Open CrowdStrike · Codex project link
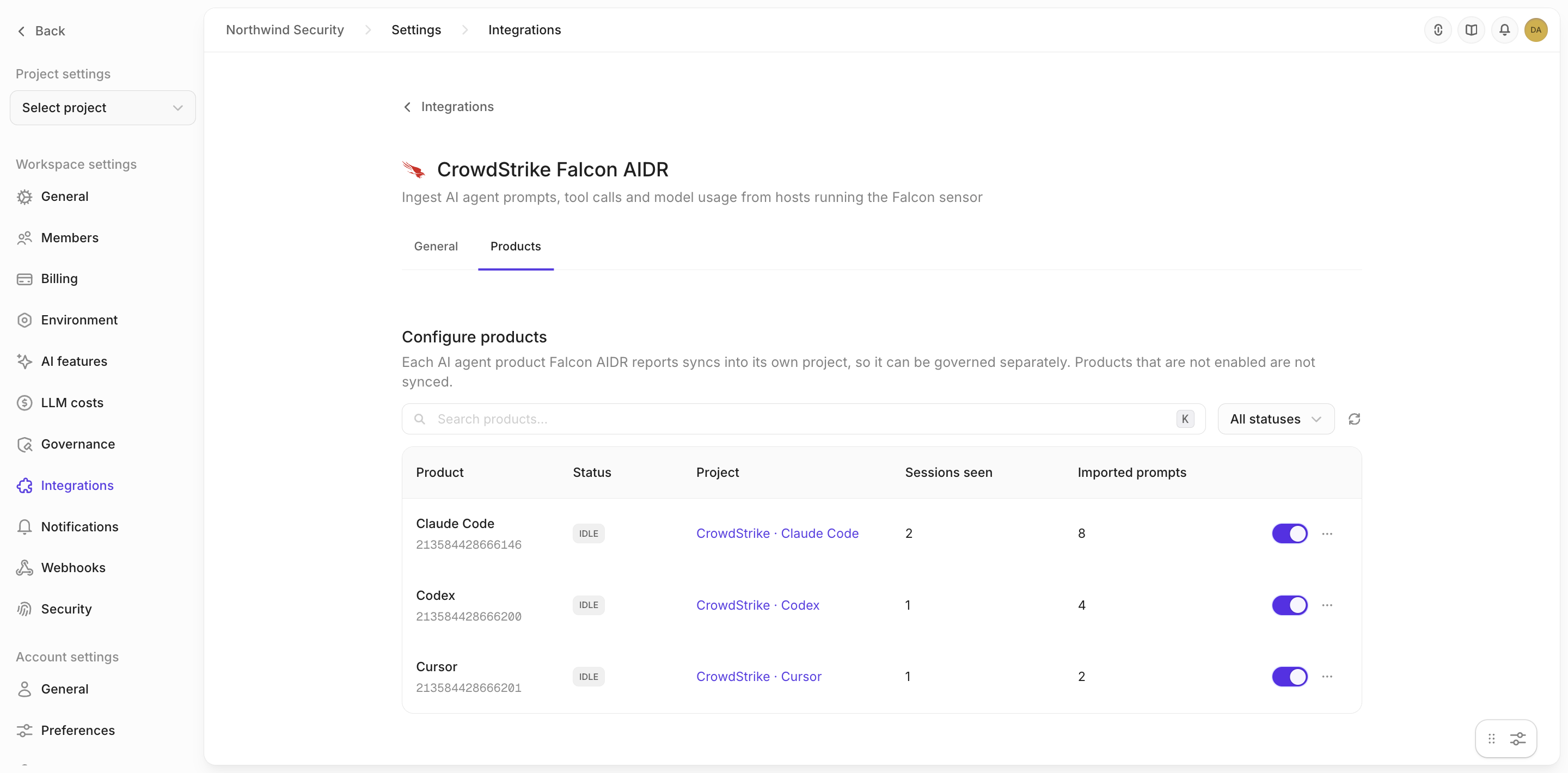The image size is (1568, 773). [758, 605]
